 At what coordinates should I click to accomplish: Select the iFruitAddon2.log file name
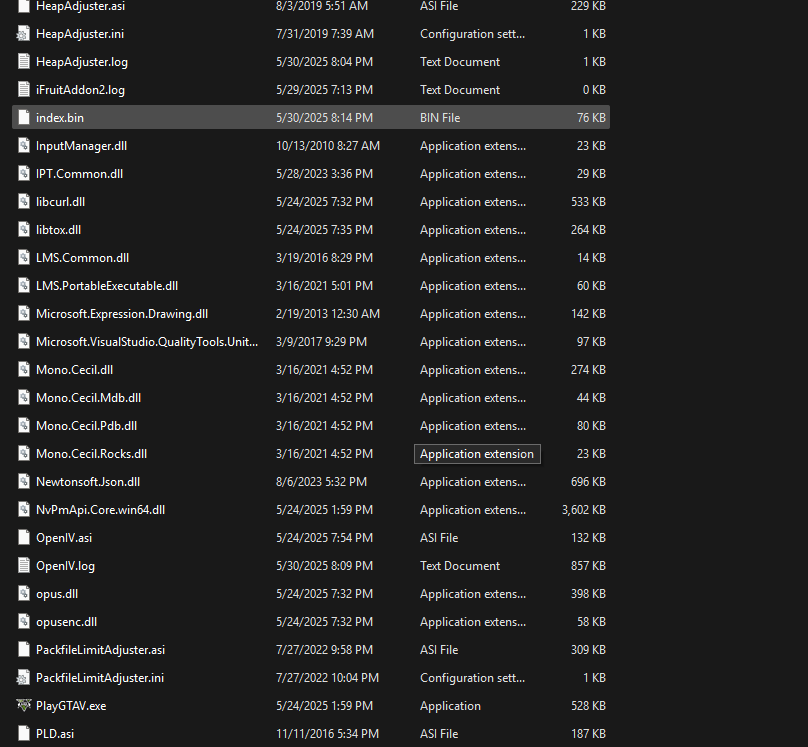[x=80, y=90]
